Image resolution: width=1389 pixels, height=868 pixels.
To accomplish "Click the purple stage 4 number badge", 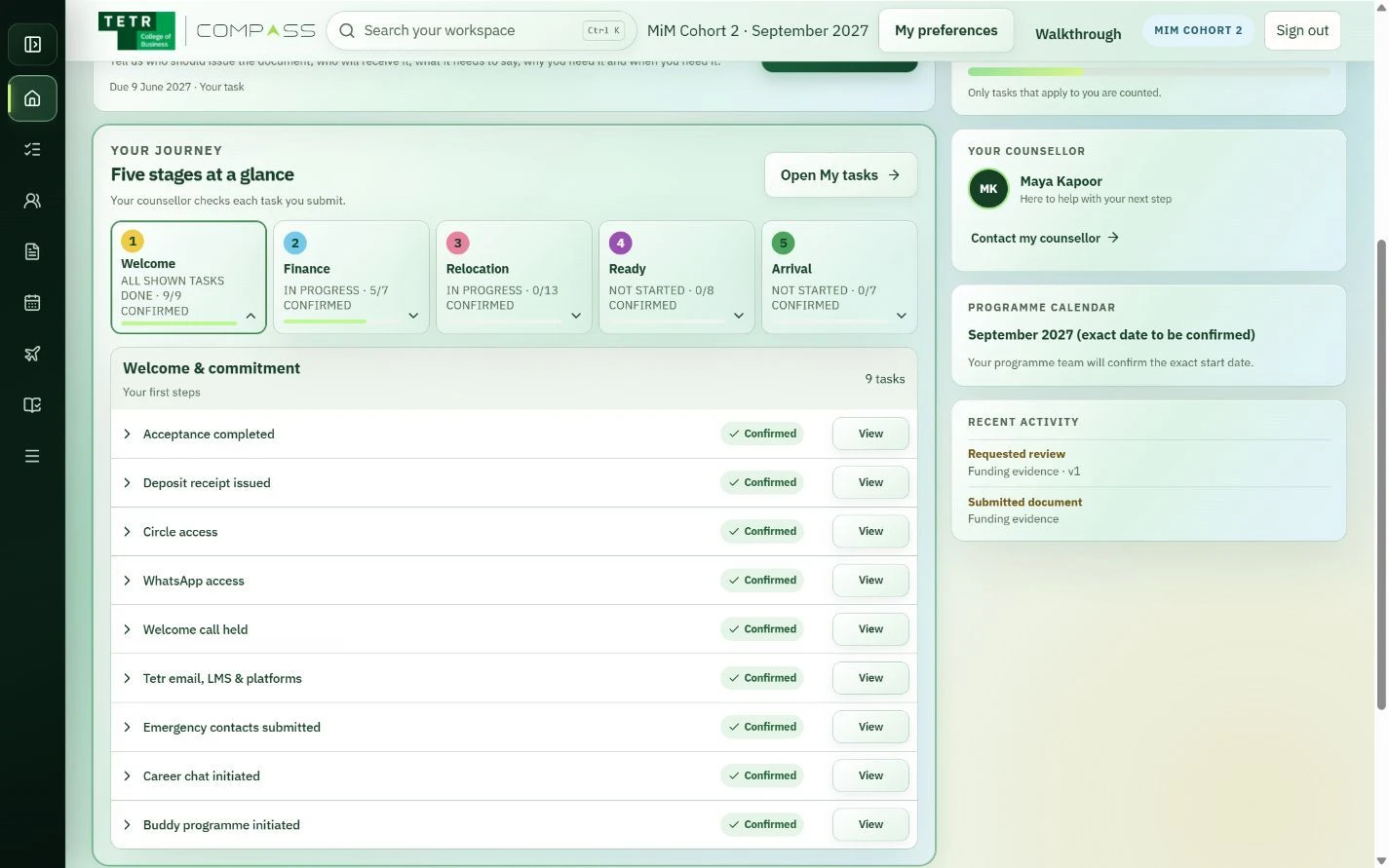I will 621,244.
